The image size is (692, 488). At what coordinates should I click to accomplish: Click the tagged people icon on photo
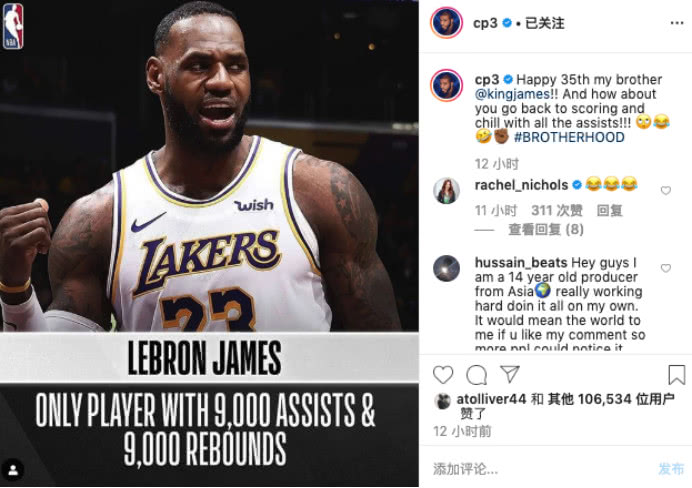coord(13,469)
